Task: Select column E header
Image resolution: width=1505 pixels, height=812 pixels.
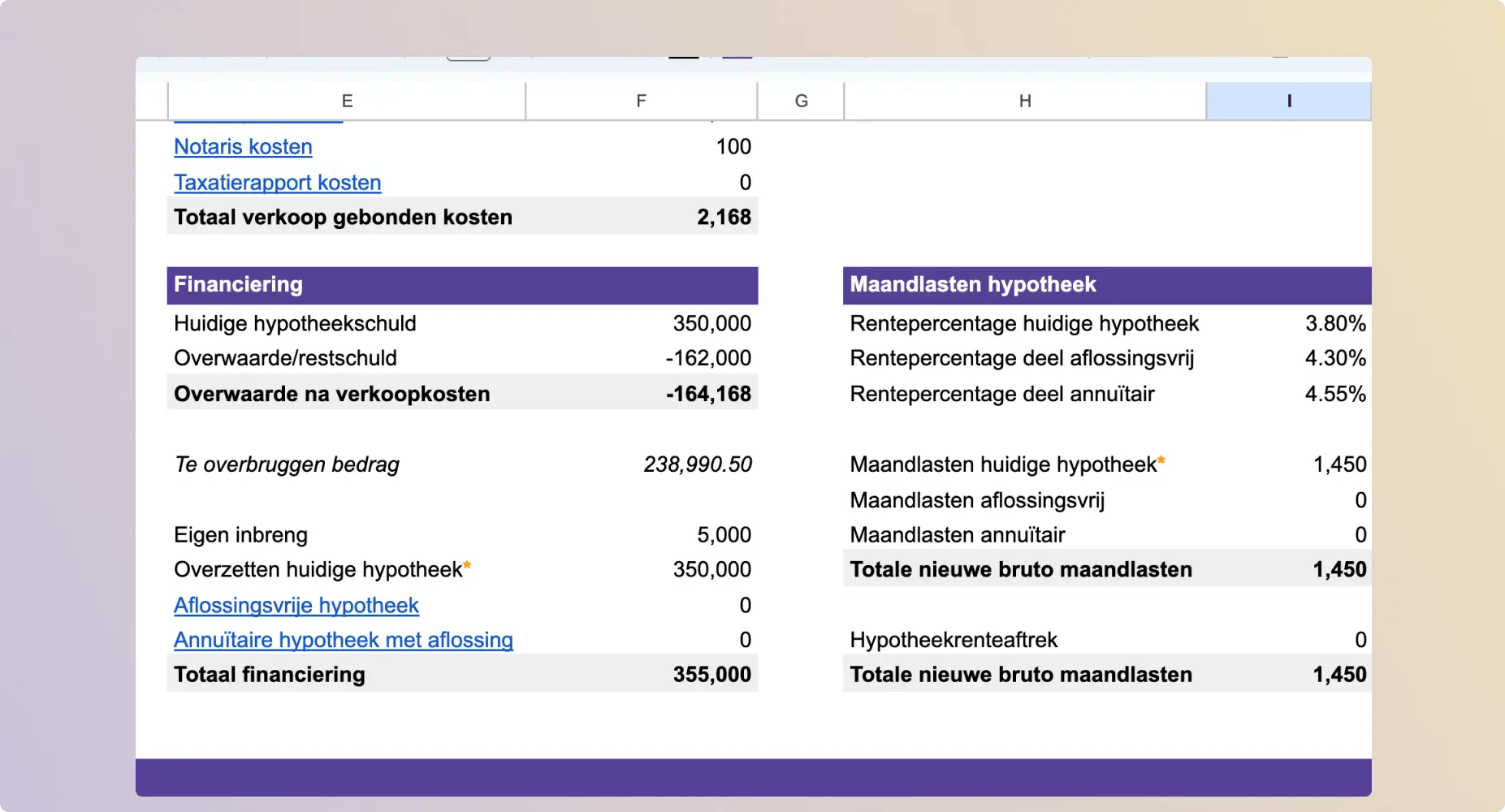Action: click(347, 101)
